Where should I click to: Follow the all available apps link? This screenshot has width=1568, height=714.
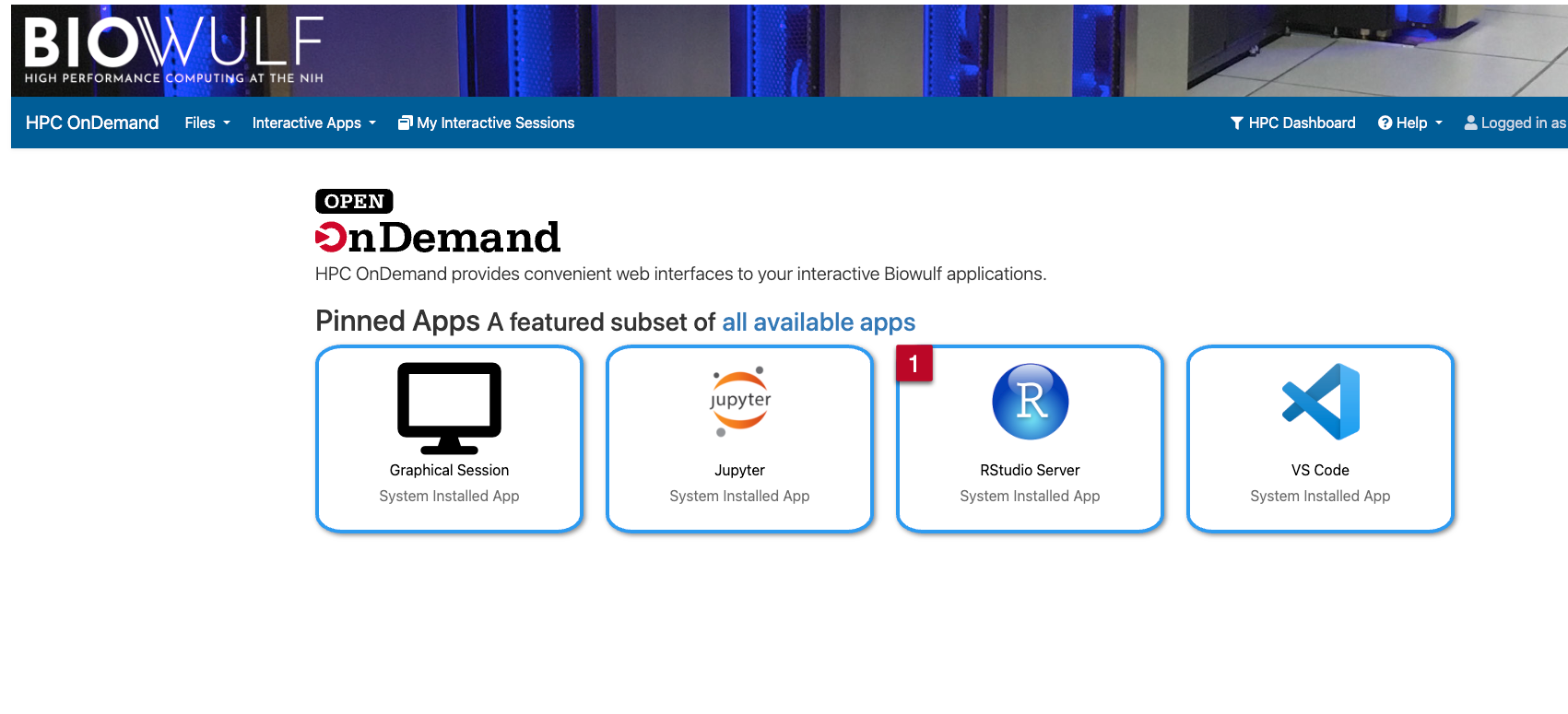click(x=818, y=322)
